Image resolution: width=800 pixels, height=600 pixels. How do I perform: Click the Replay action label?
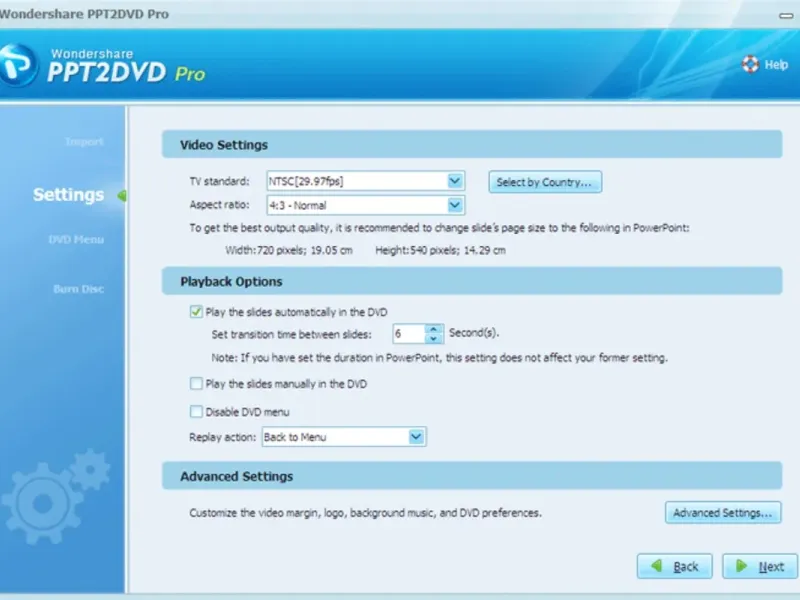[222, 437]
